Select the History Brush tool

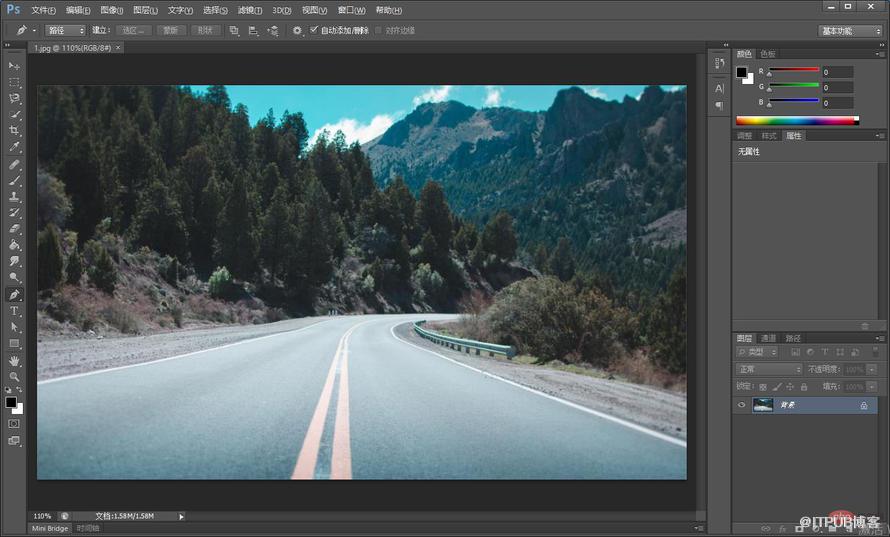pyautogui.click(x=14, y=212)
